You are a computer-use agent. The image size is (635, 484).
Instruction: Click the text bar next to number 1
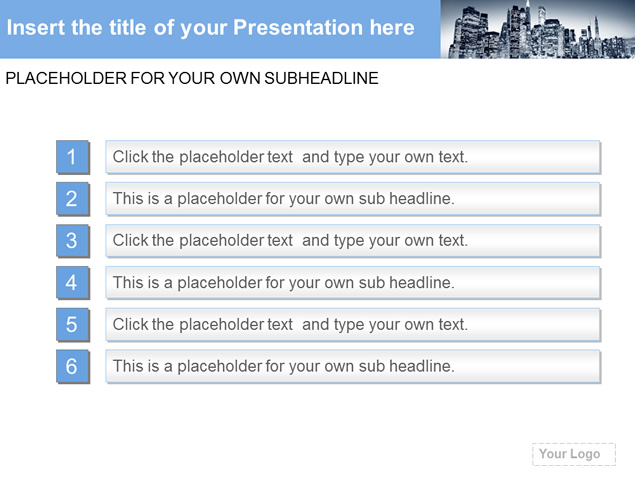(x=353, y=157)
